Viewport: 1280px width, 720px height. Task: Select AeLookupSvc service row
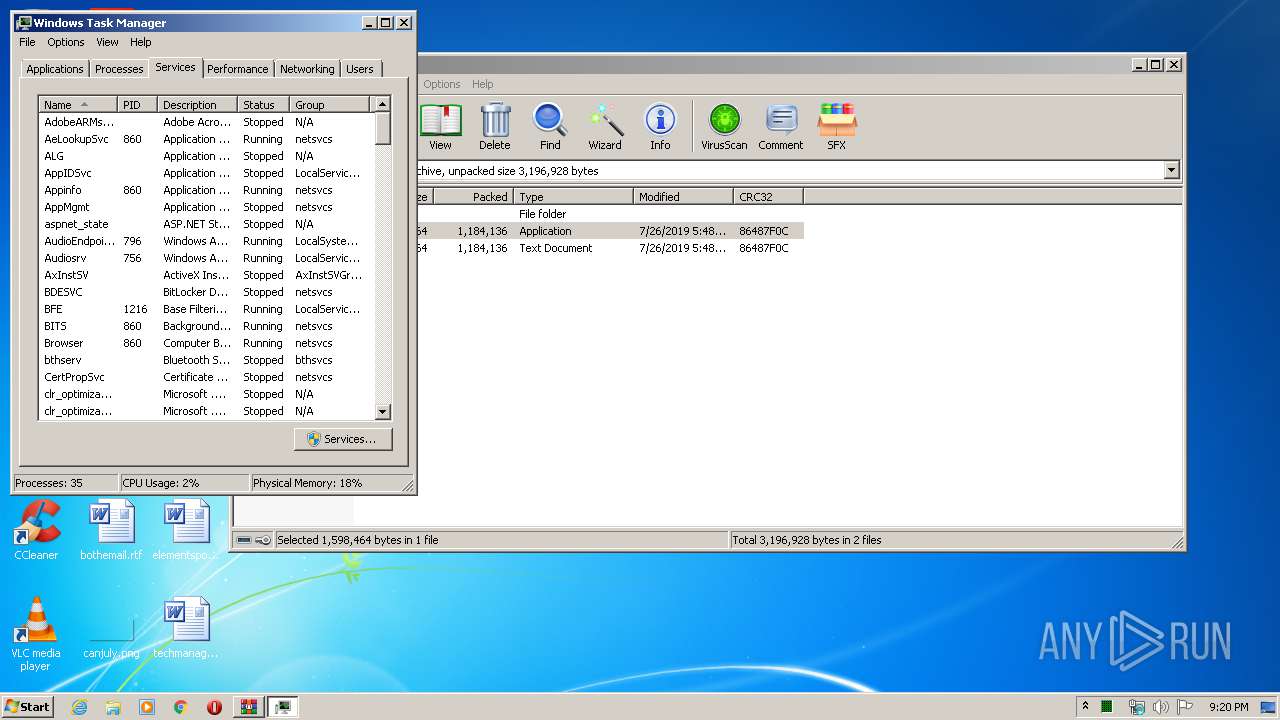(206, 139)
